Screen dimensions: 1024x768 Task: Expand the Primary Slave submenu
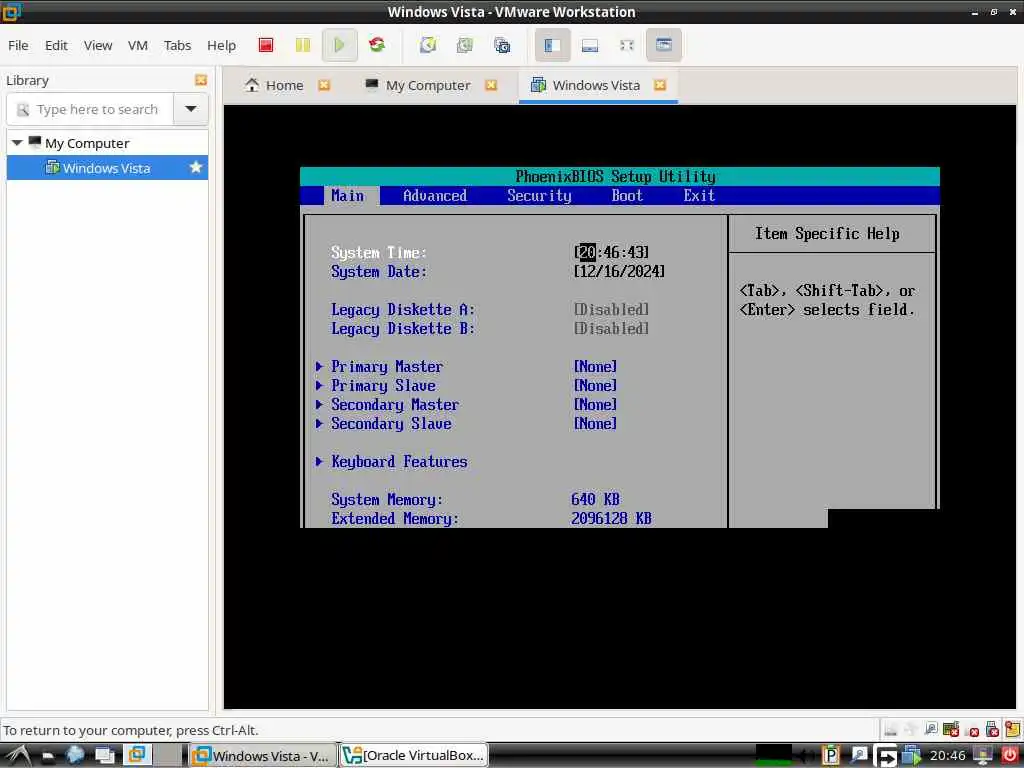[x=383, y=385]
